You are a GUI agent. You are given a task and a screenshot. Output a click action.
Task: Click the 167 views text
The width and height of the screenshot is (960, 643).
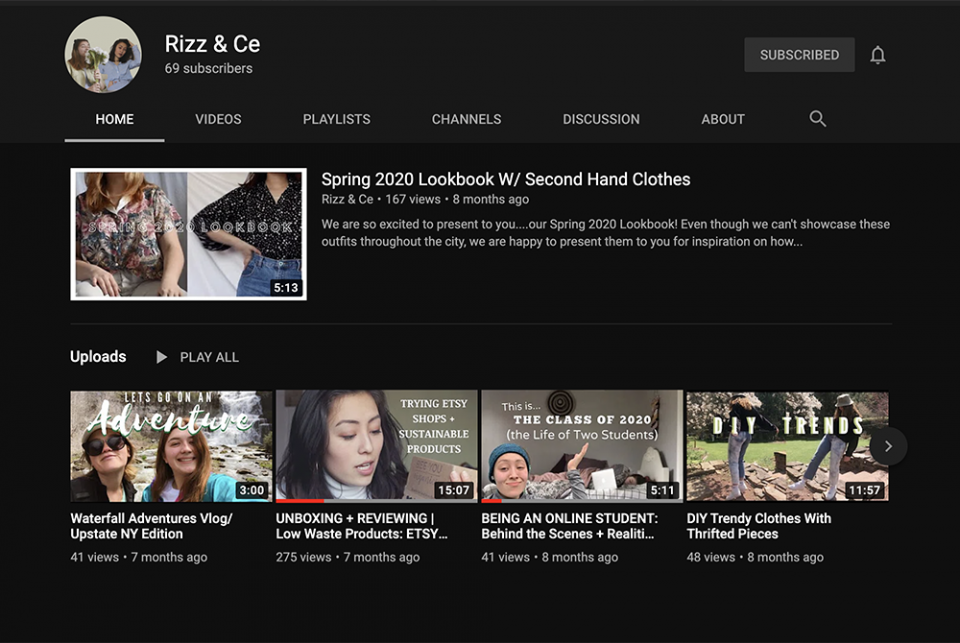413,199
